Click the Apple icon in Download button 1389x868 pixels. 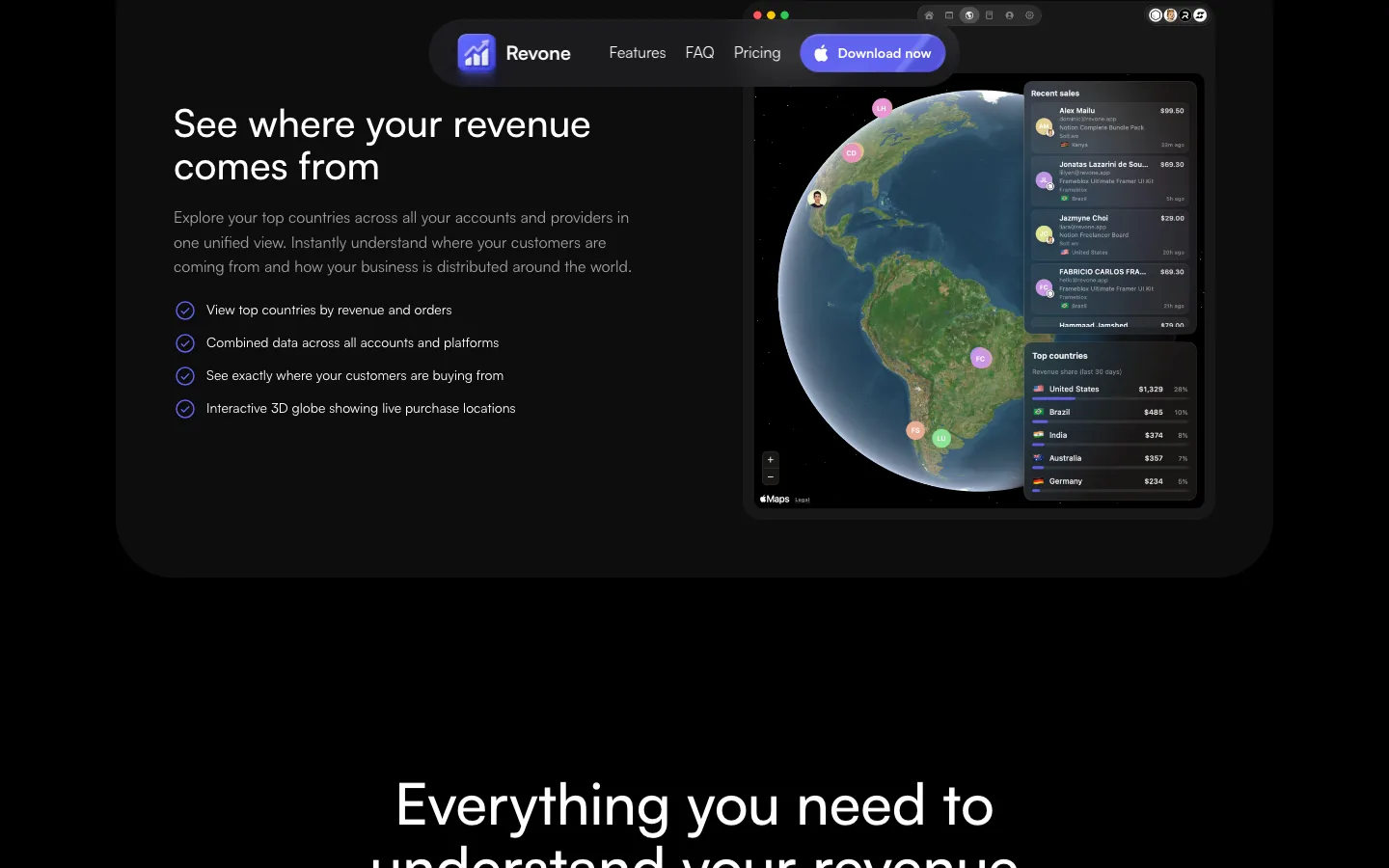821,53
